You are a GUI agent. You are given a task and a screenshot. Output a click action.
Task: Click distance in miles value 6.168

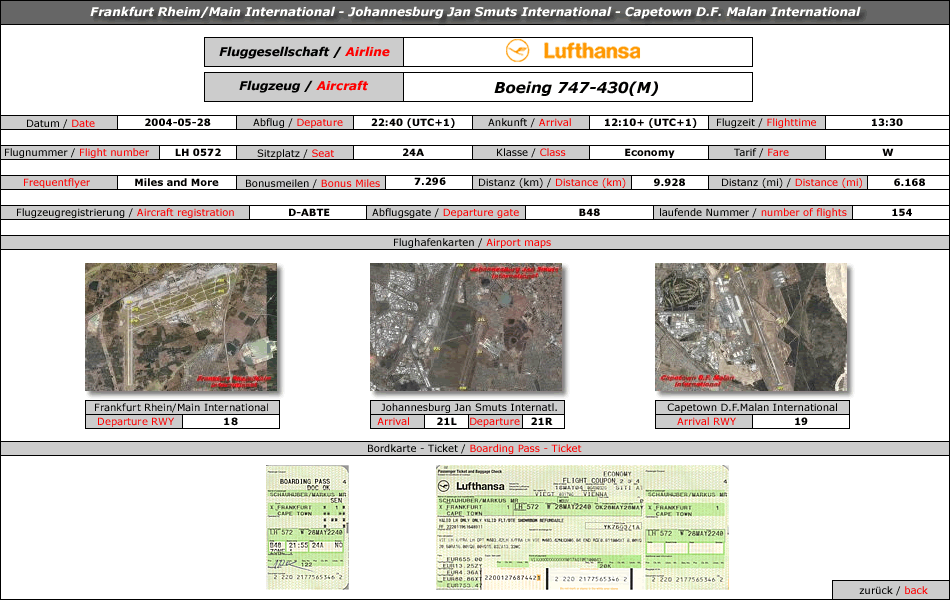coord(909,182)
